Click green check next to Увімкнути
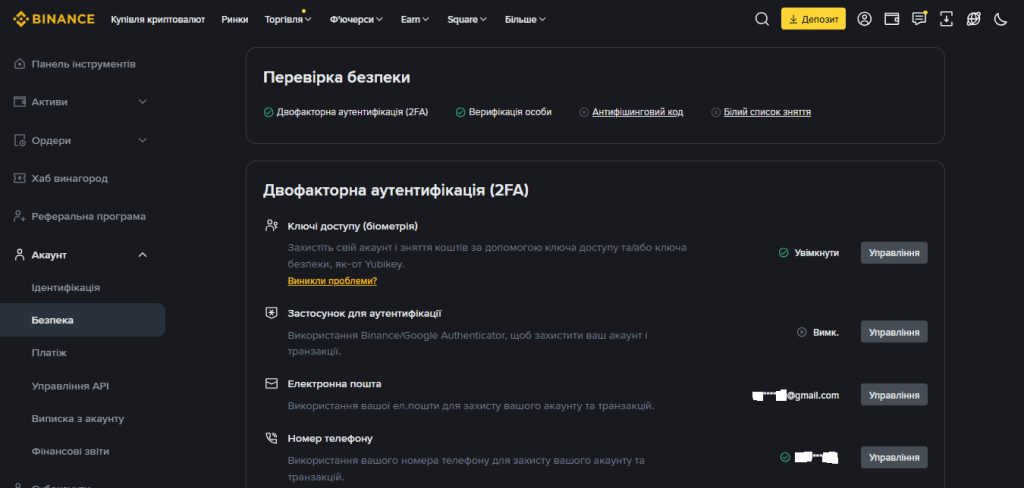 point(784,253)
